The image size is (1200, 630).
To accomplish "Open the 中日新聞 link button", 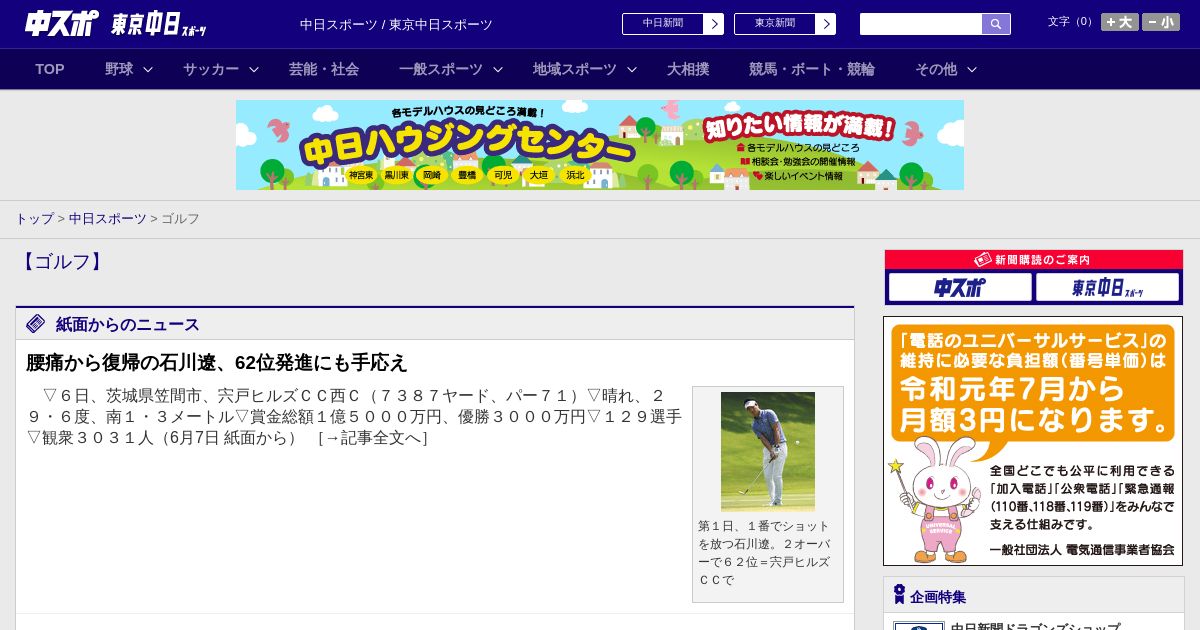I will (663, 24).
